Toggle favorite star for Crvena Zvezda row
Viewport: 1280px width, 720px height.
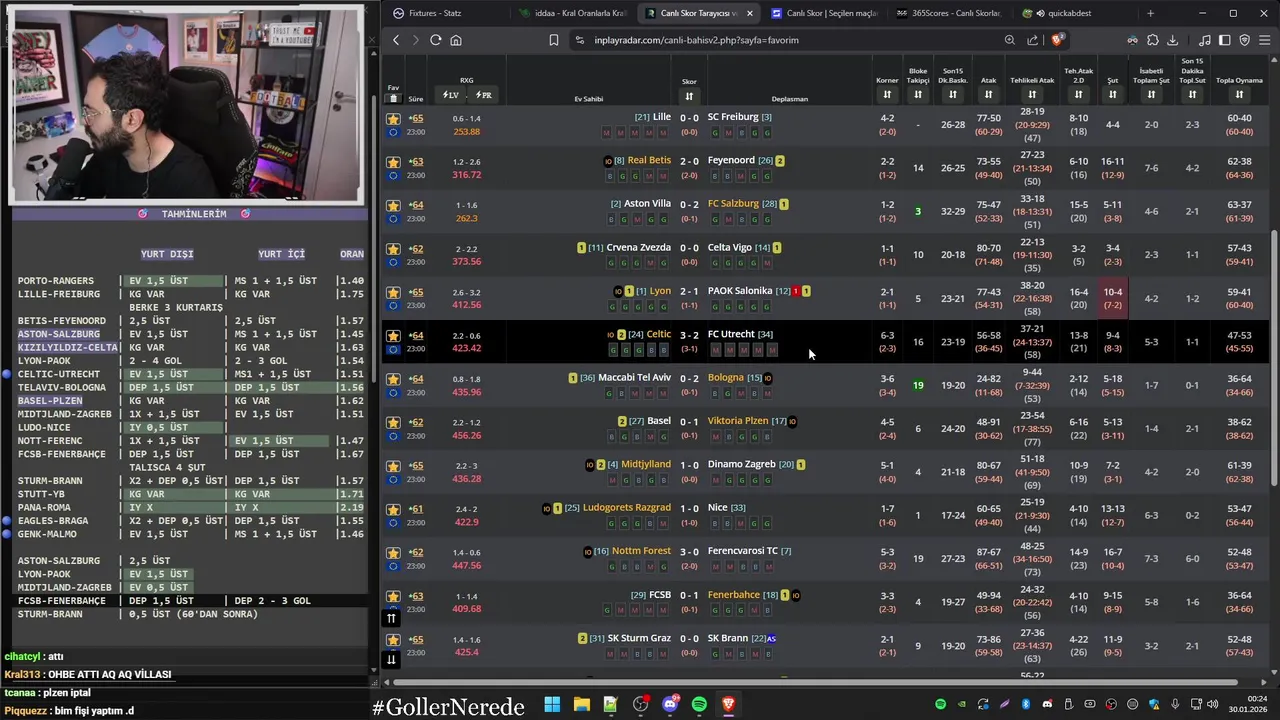(x=393, y=249)
